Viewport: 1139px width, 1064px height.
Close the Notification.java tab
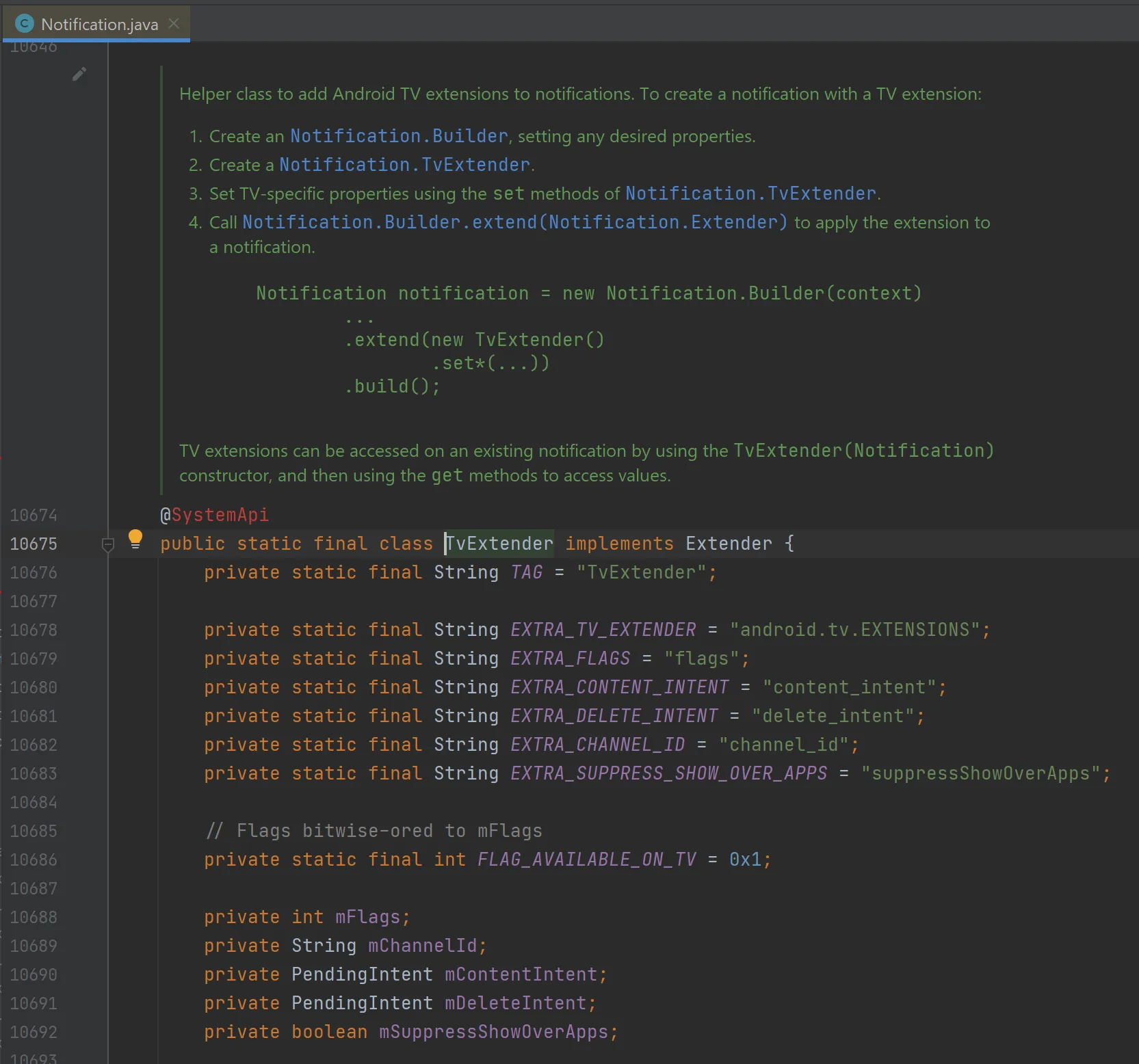(174, 24)
